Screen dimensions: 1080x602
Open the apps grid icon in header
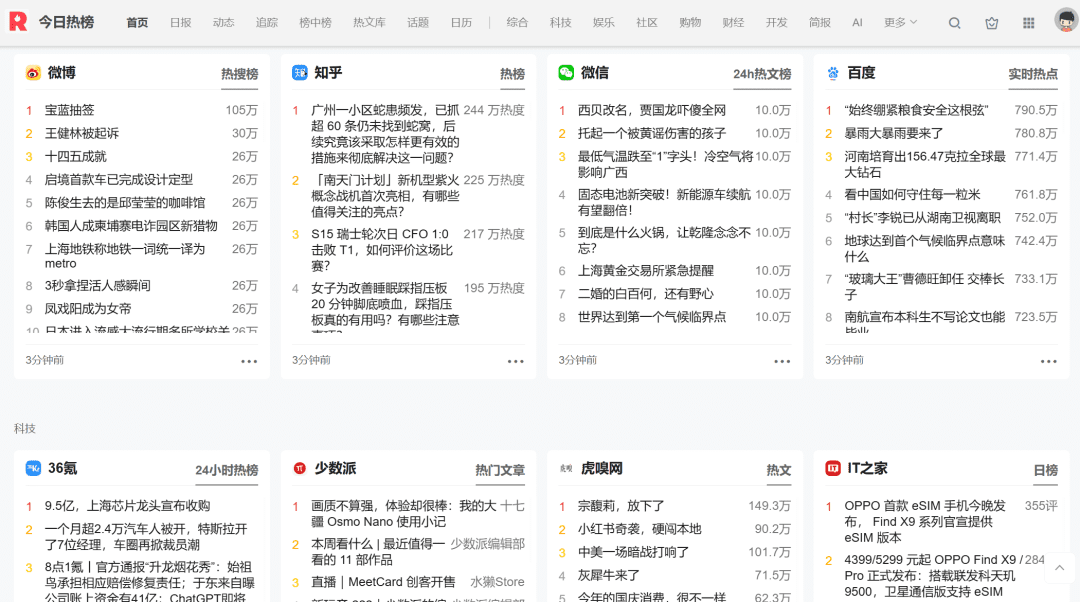coord(1028,23)
